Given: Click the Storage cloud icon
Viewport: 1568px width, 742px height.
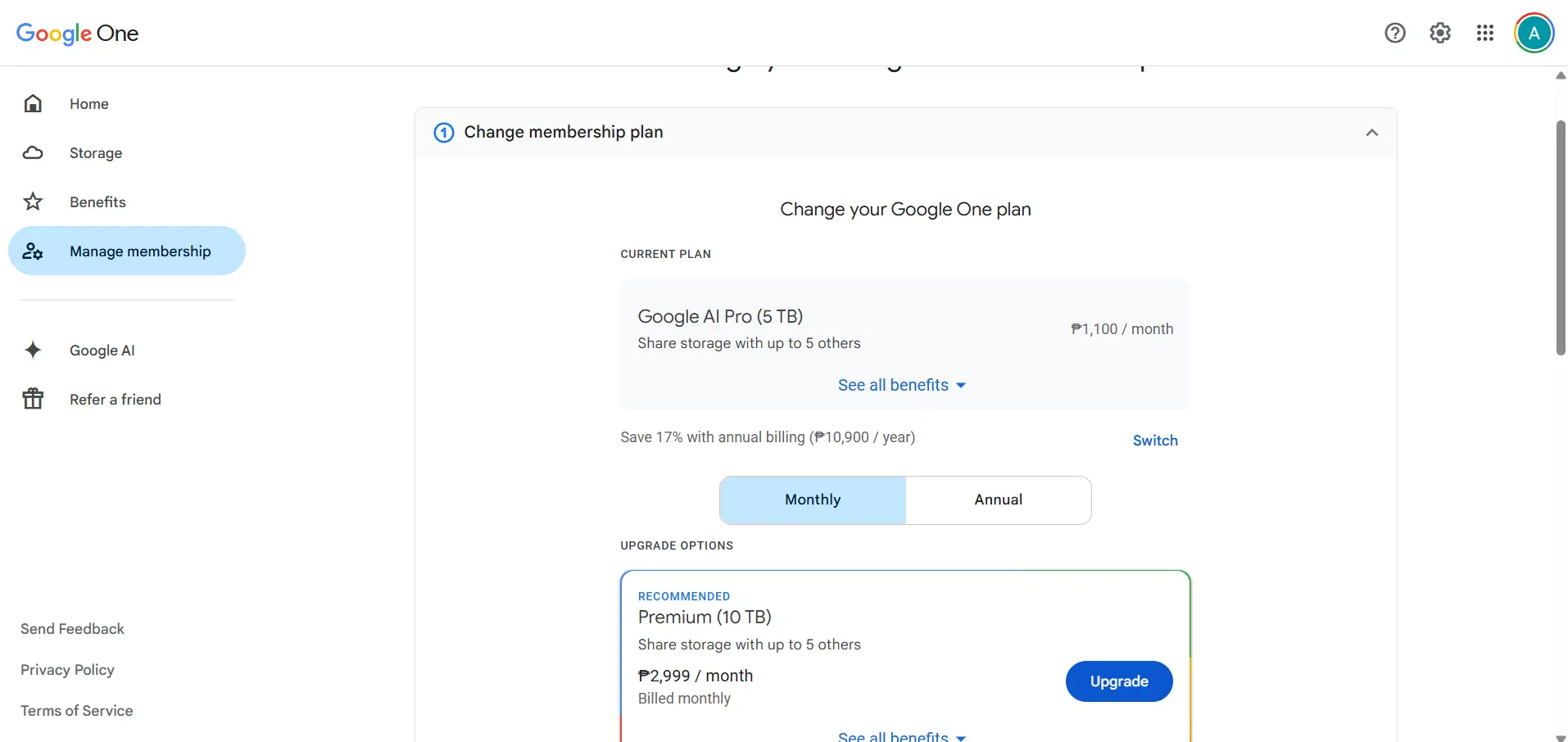Looking at the screenshot, I should [x=33, y=152].
